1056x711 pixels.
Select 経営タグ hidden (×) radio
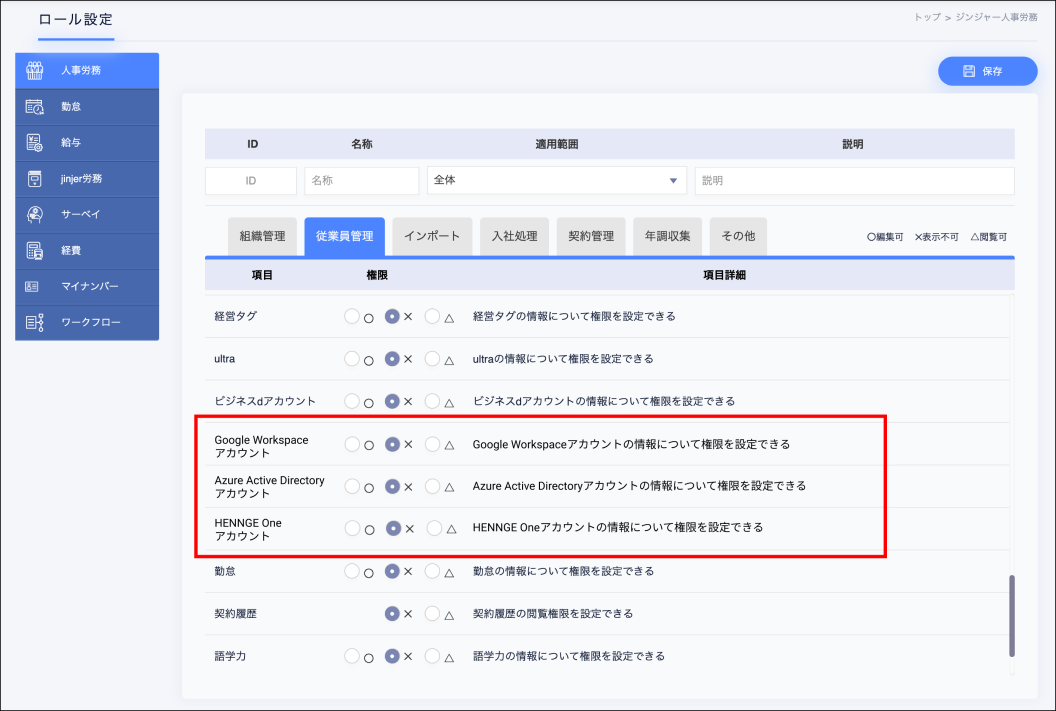(x=392, y=316)
